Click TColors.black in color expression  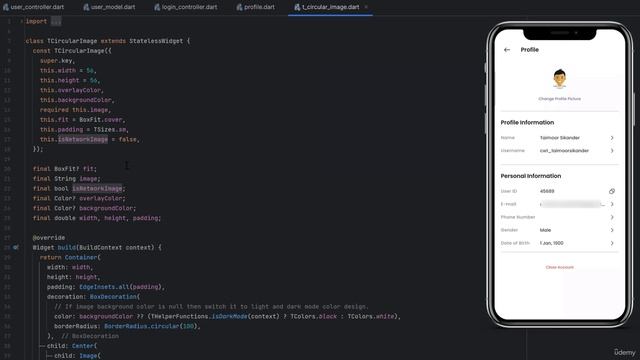[x=313, y=316]
